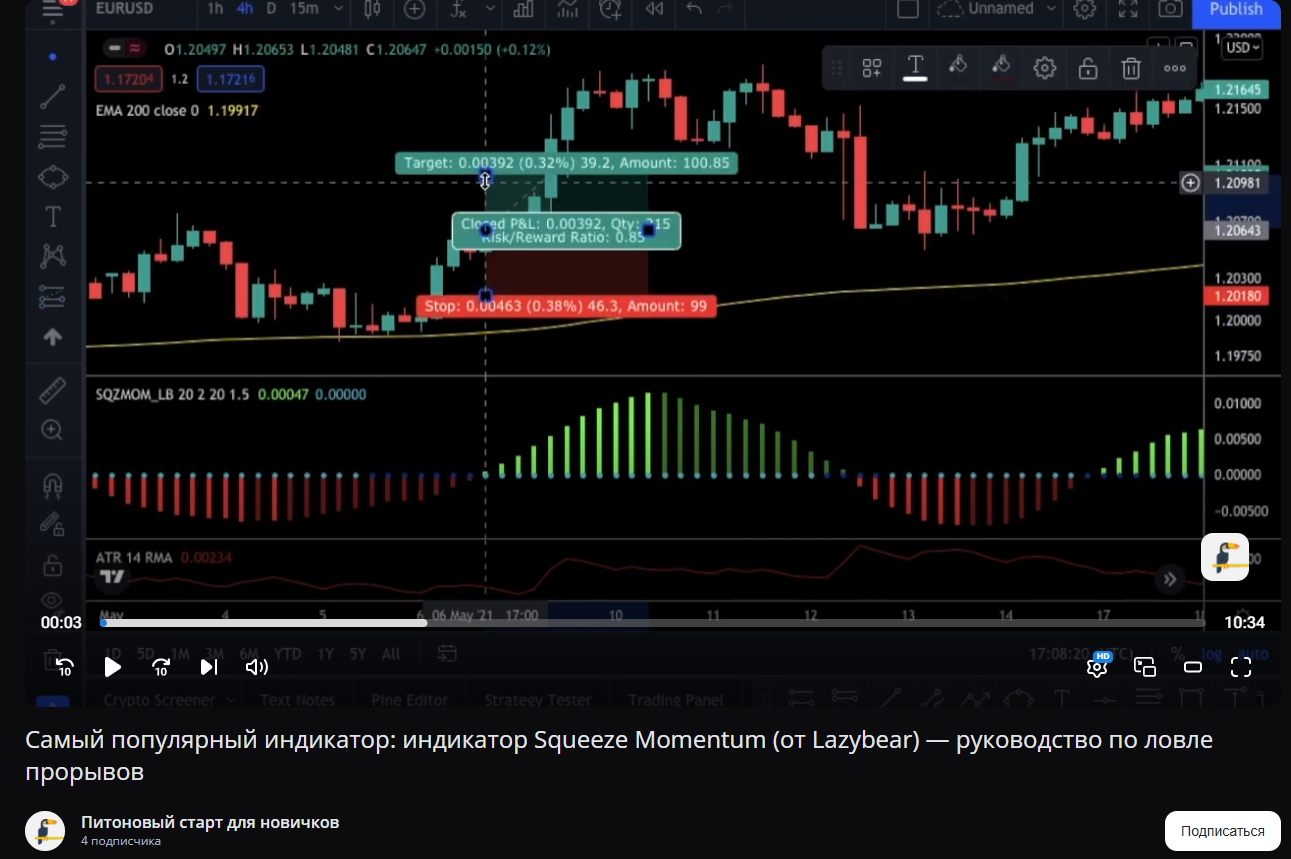
Task: Toggle the lock in the floating toolbar
Action: (1088, 68)
